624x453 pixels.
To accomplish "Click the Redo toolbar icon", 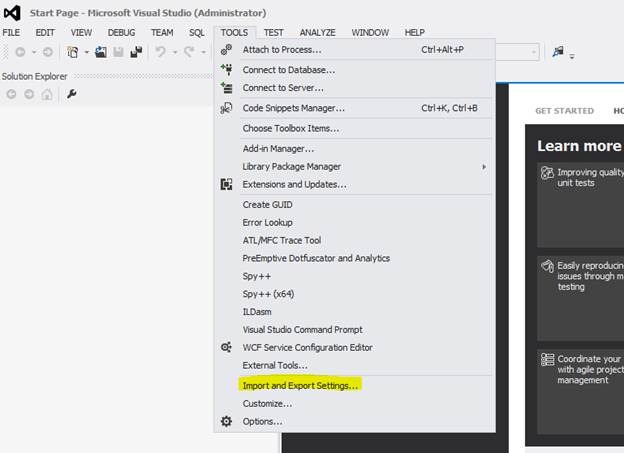I will pos(189,52).
